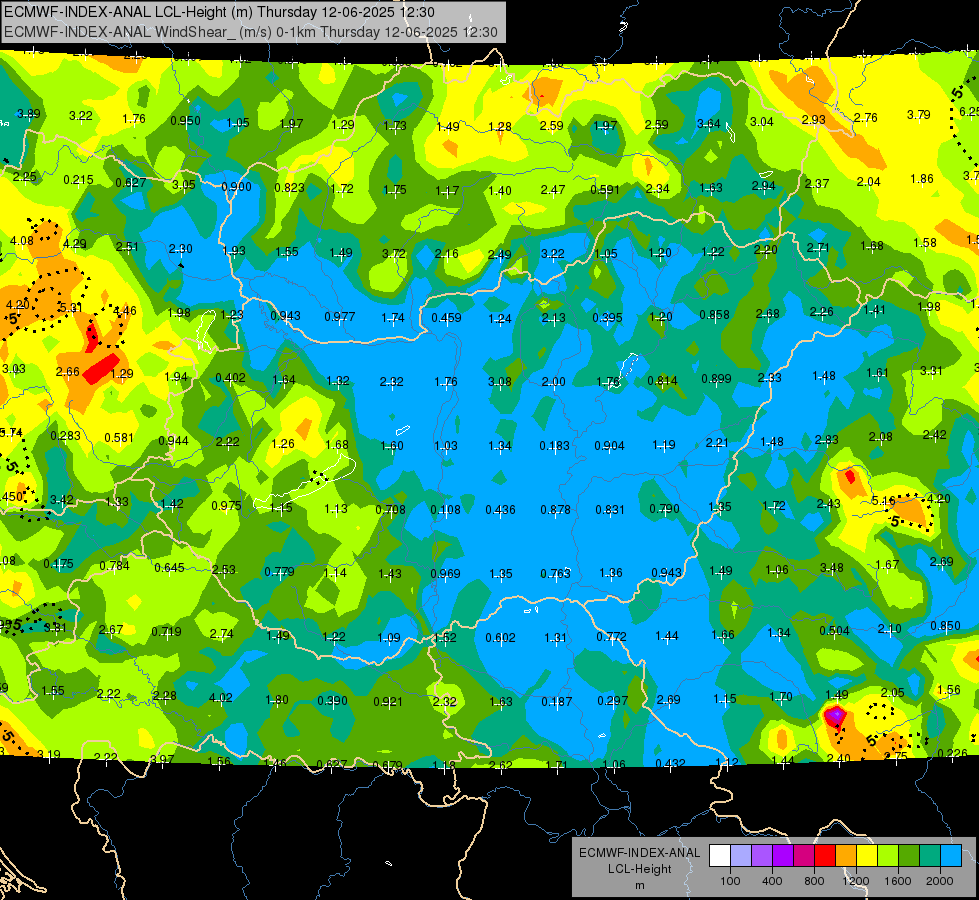Click the ECMWF-INDEX-ANAL legend heading
The image size is (979, 900).
(639, 853)
